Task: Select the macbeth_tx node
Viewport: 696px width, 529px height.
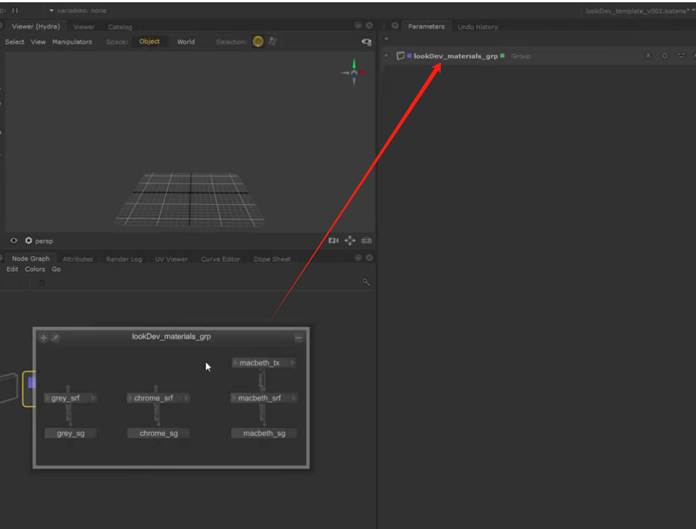Action: coord(262,363)
